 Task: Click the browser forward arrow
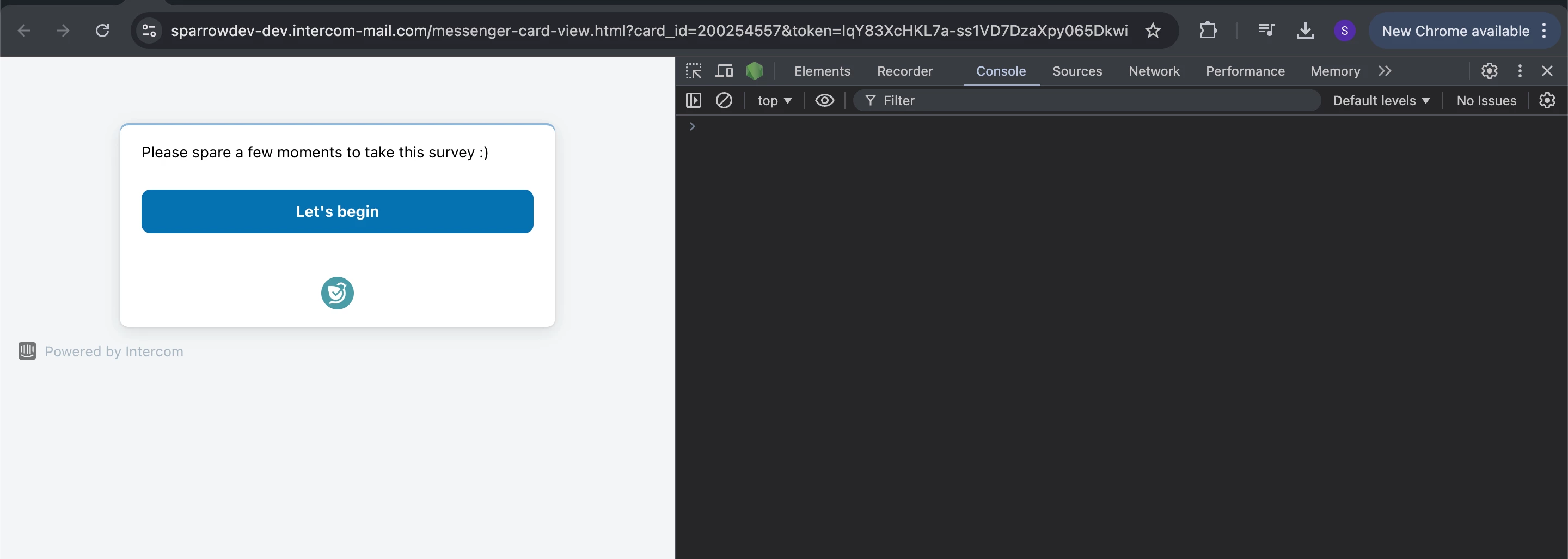coord(63,31)
